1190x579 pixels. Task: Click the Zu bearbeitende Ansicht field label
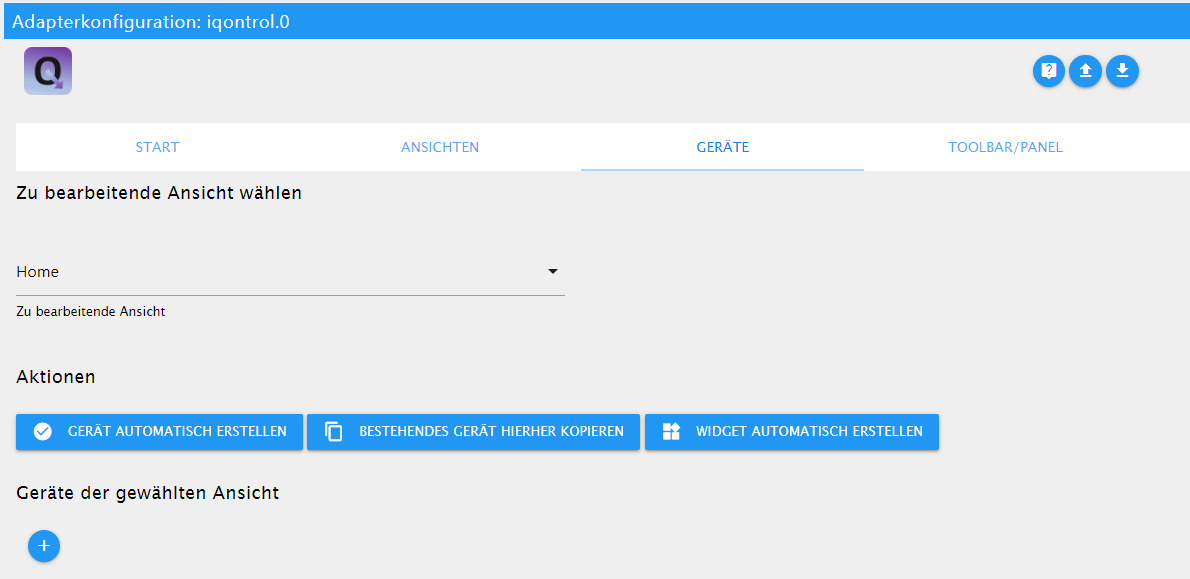[x=90, y=312]
